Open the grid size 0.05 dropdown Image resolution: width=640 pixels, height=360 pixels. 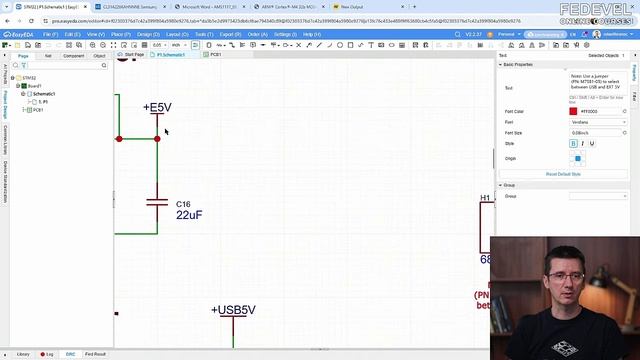pos(160,45)
